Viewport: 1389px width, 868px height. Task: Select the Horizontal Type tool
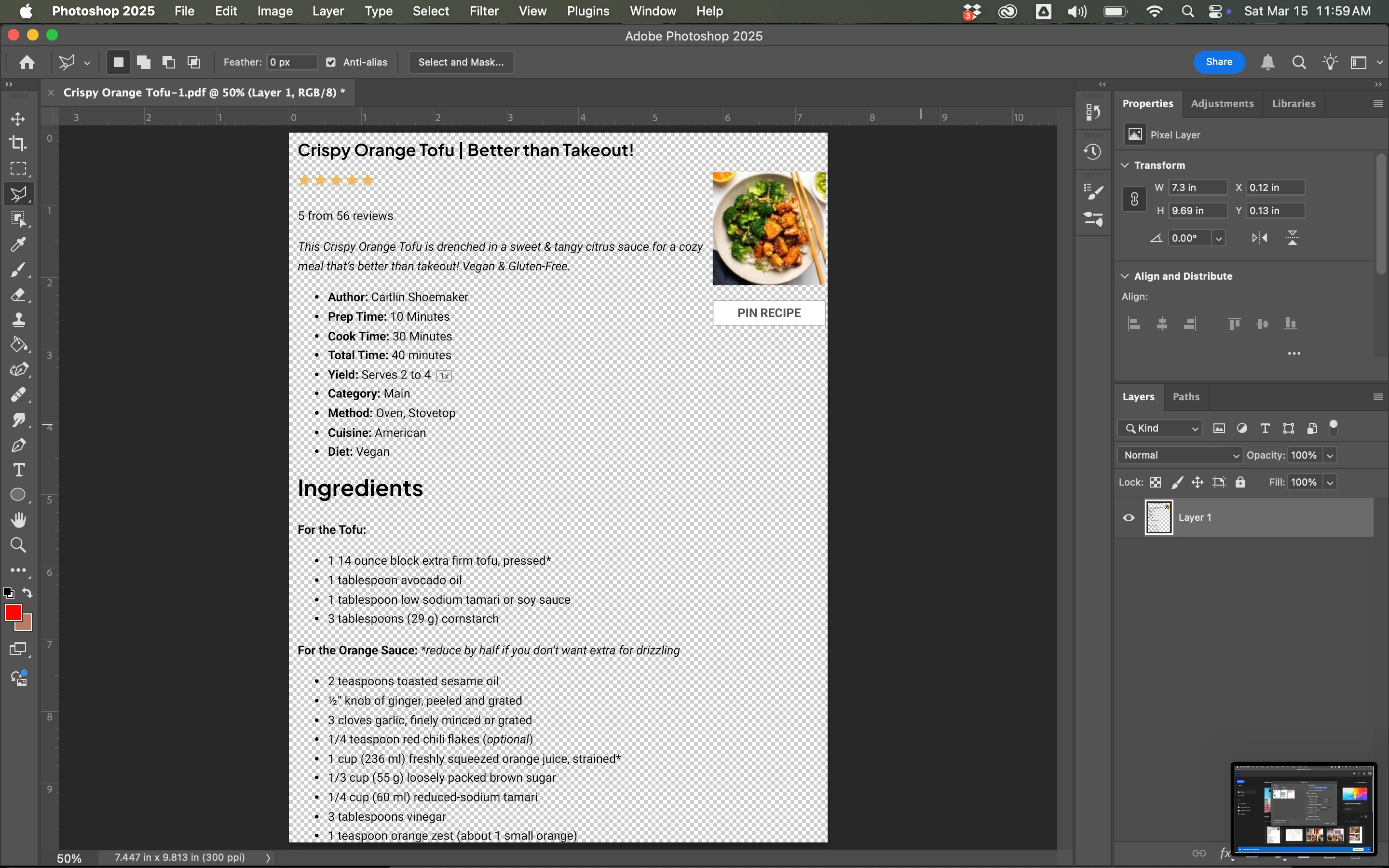point(18,470)
